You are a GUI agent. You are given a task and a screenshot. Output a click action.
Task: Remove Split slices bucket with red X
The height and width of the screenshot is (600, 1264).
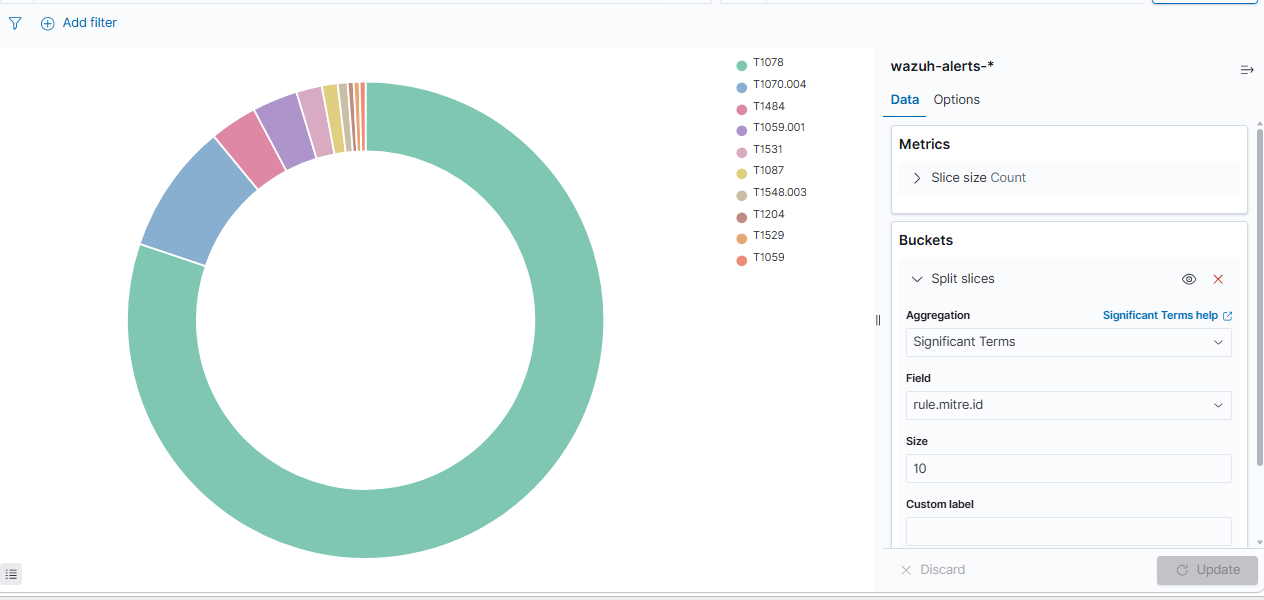click(1218, 279)
